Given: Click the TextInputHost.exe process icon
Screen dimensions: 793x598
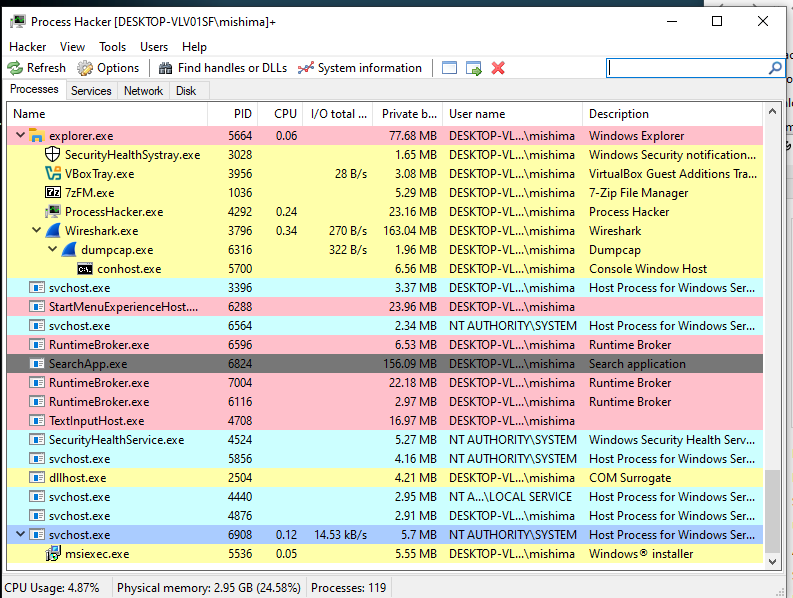Looking at the screenshot, I should pyautogui.click(x=36, y=421).
